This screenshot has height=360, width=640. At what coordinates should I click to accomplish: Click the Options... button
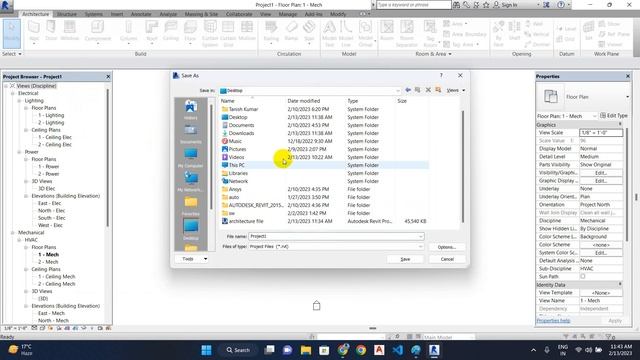coord(447,247)
